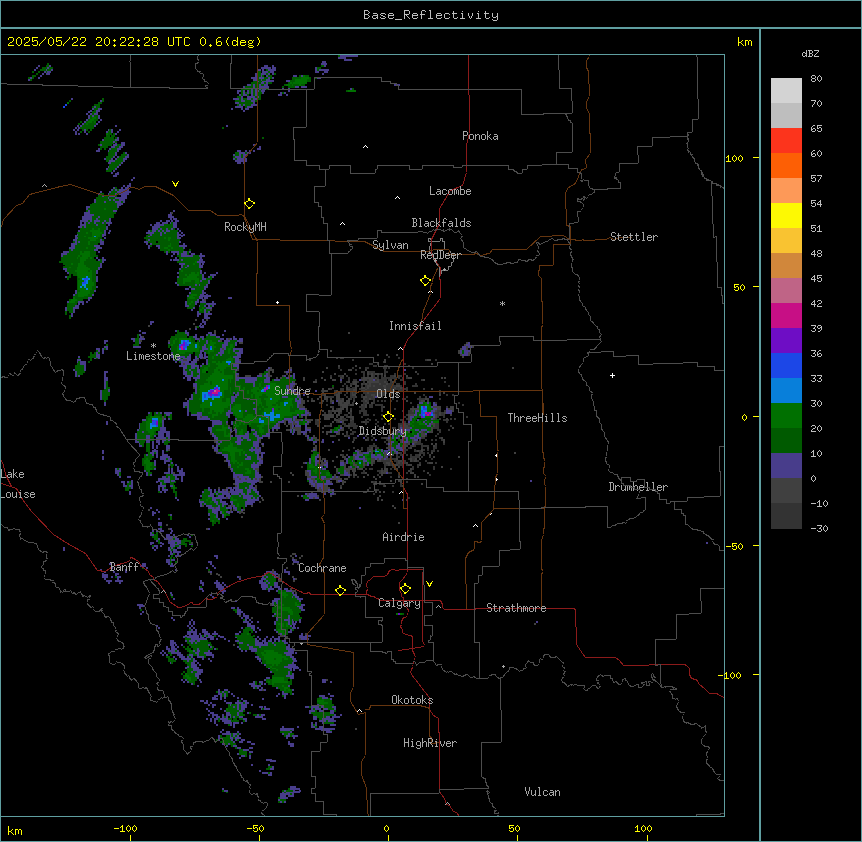Viewport: 862px width, 842px height.
Task: Click the 80 value in the dBZ legend
Action: (x=816, y=79)
